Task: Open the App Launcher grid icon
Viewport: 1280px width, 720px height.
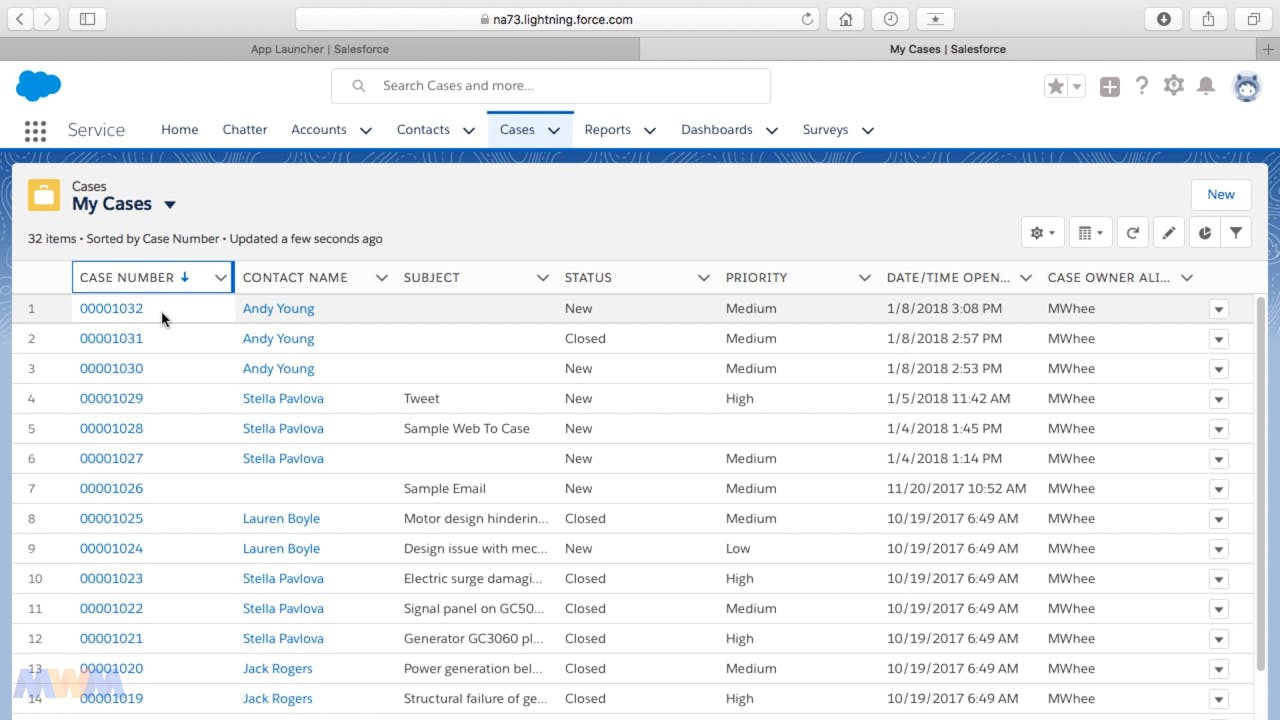Action: [35, 130]
